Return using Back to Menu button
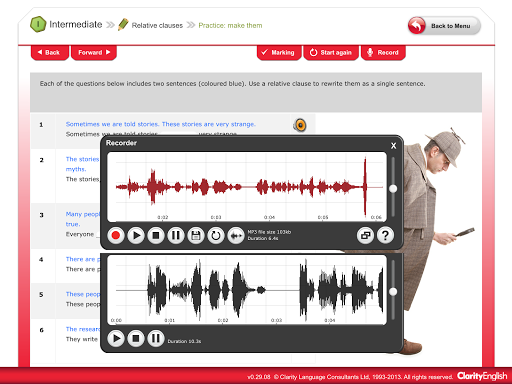The width and height of the screenshot is (512, 384). [444, 26]
